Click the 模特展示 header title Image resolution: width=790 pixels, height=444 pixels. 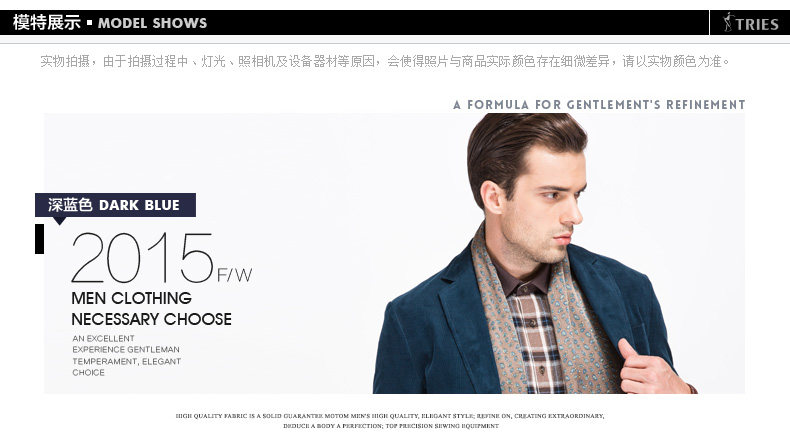pyautogui.click(x=47, y=23)
